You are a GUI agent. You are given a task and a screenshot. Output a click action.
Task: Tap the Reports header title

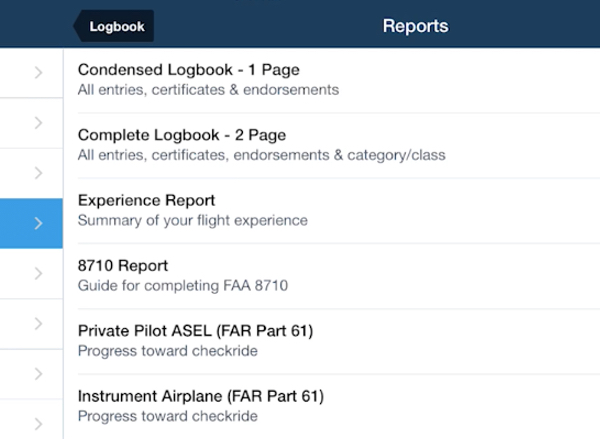(416, 26)
